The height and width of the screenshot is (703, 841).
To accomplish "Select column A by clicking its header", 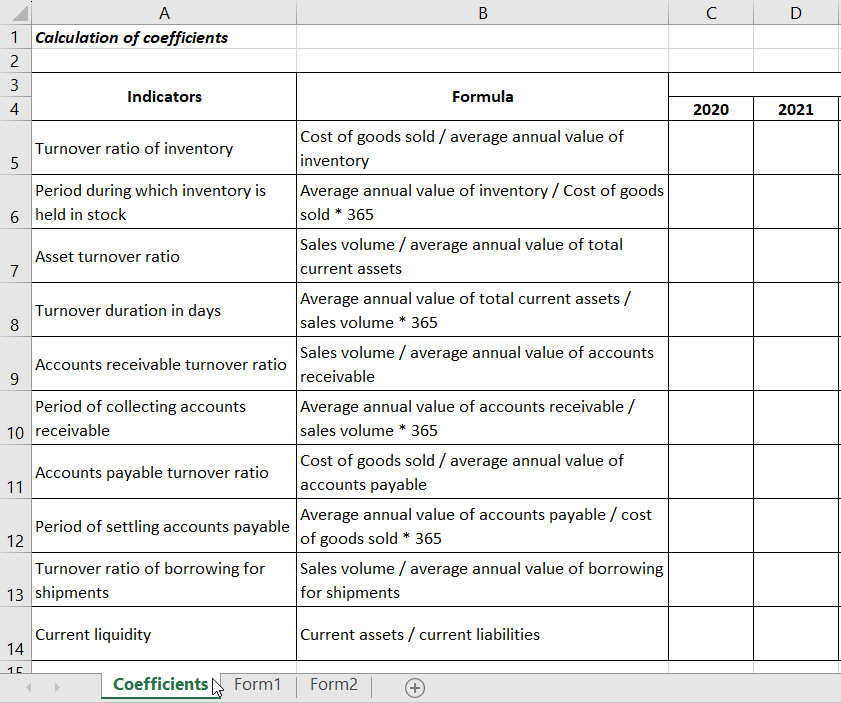I will click(164, 12).
